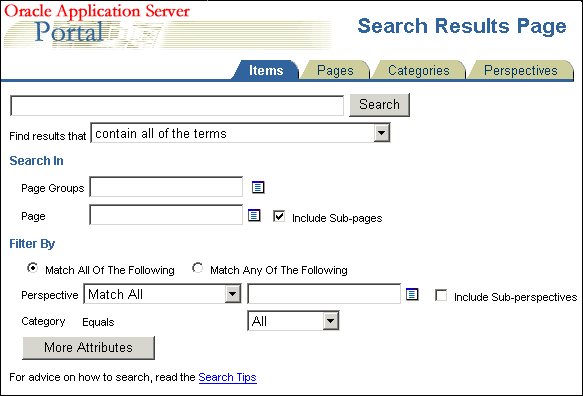Focus the main search text field
This screenshot has height=396, width=583.
click(x=177, y=106)
